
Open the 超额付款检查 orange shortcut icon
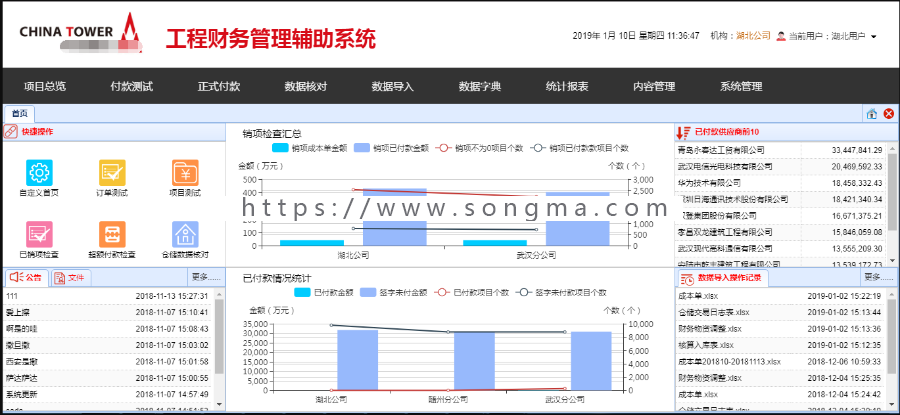click(112, 234)
